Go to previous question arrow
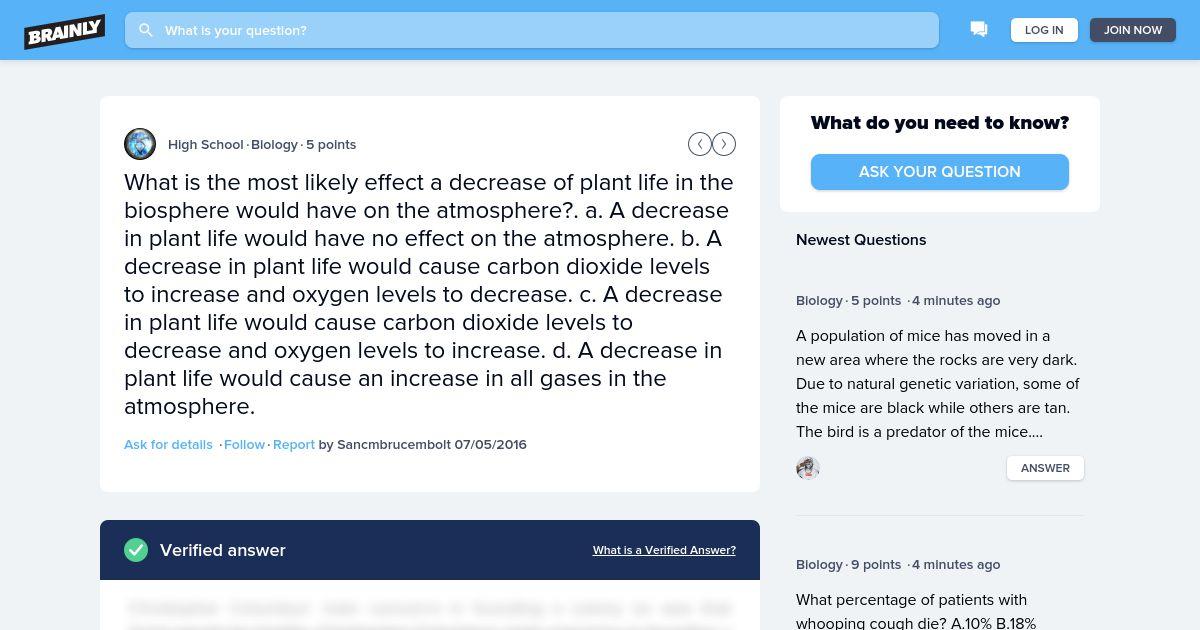This screenshot has width=1200, height=630. (x=700, y=144)
